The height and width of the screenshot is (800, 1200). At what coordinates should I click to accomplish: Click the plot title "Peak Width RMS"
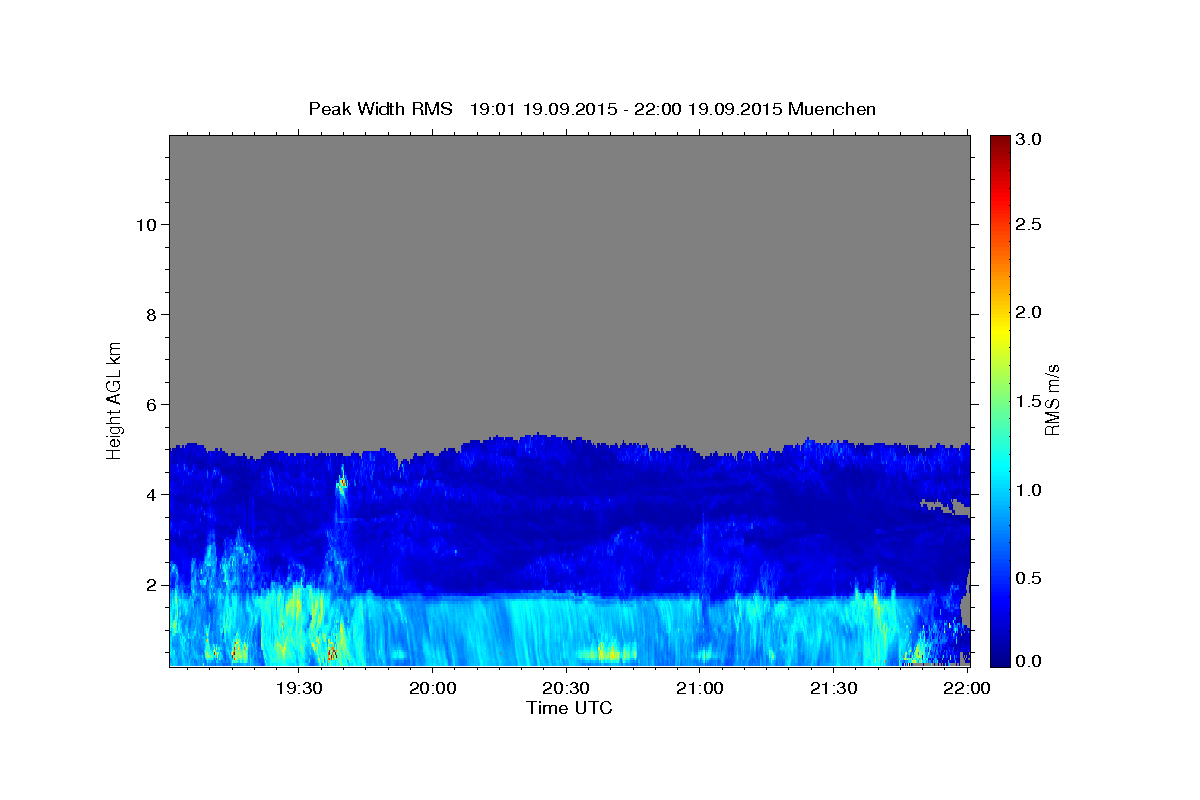[x=380, y=108]
